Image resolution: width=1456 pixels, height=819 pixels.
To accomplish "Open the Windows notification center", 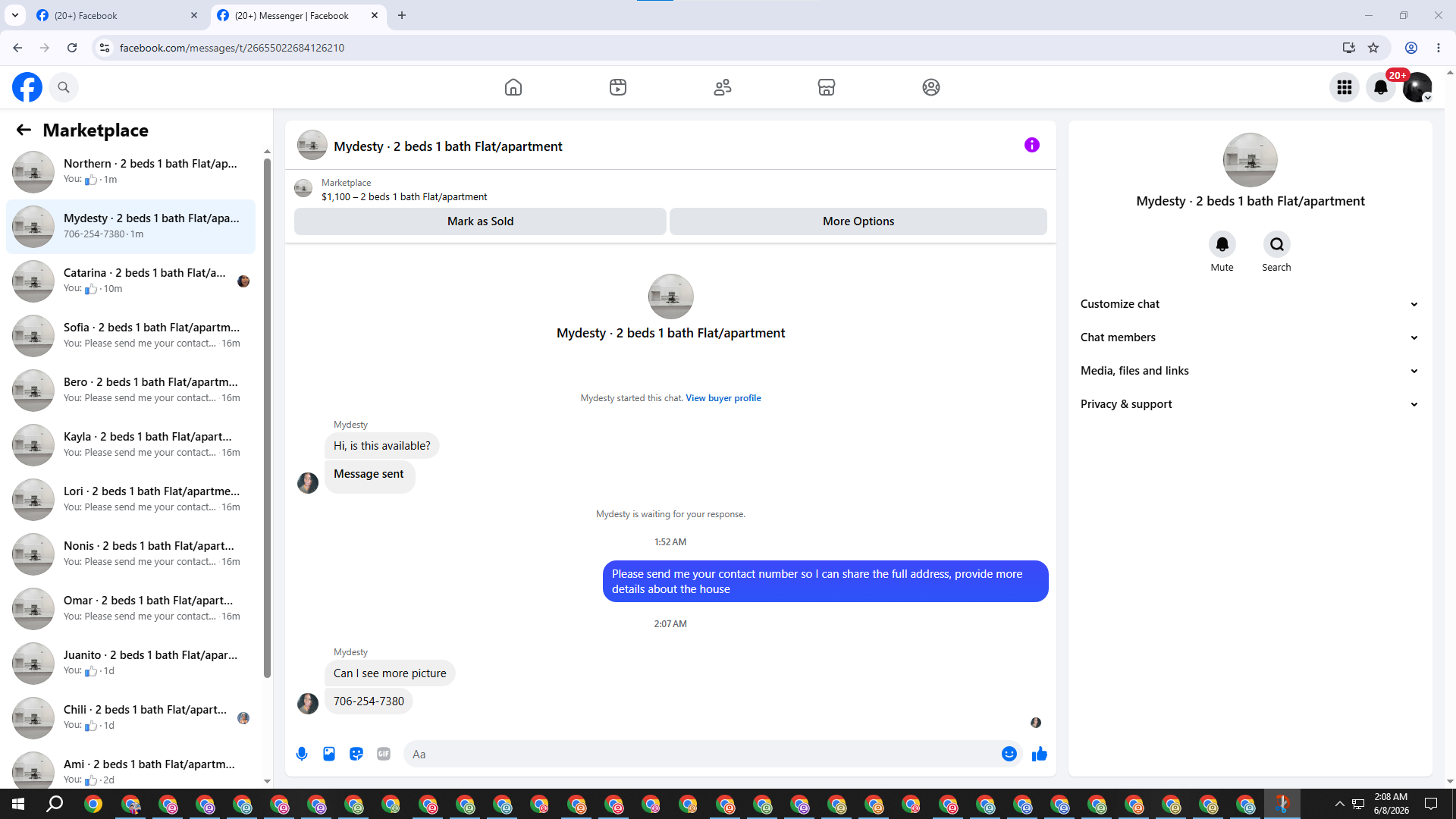I will 1431,804.
